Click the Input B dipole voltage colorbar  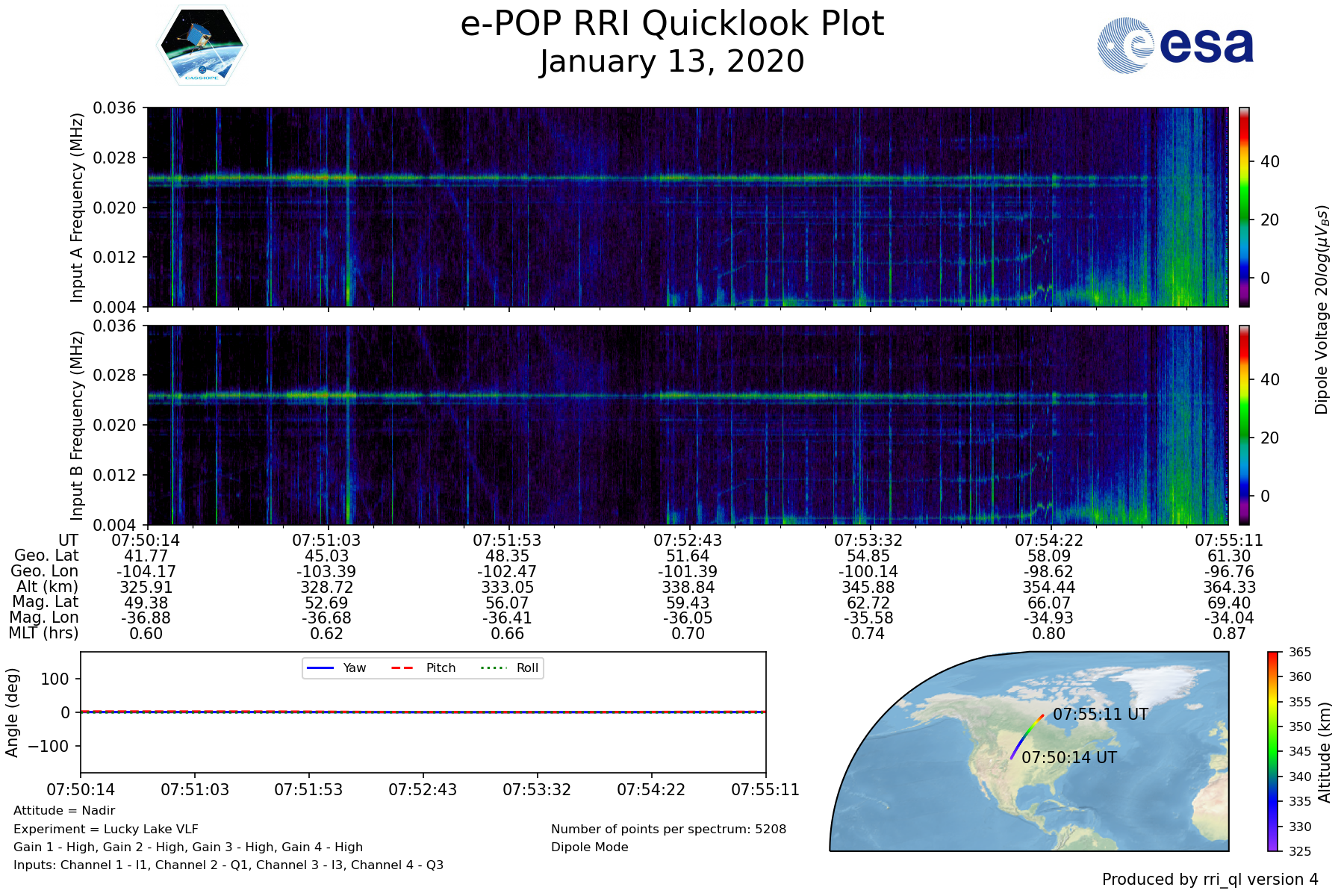pos(1244,425)
